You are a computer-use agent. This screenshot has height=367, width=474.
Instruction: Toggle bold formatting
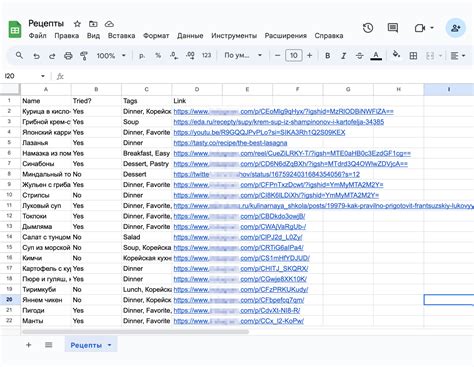(328, 56)
